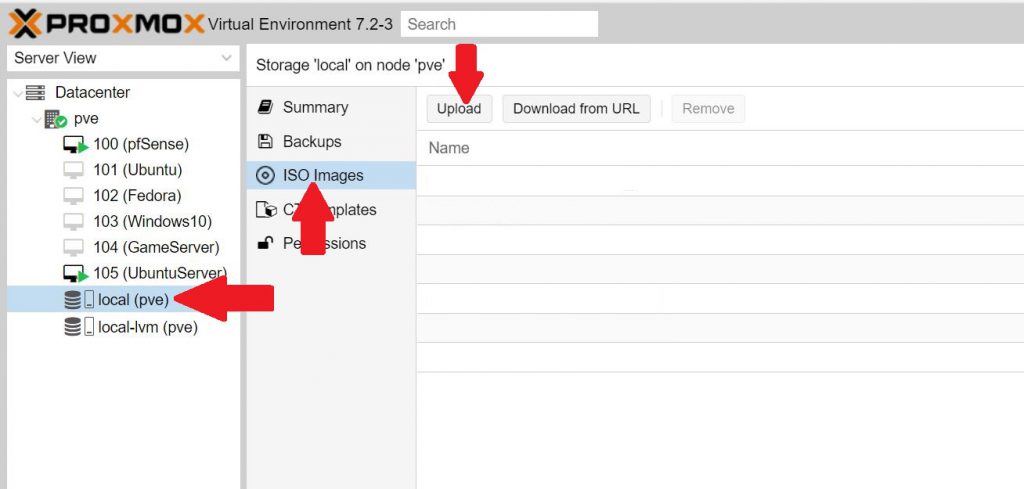Click the Storage 'local' on node 'pve' title

tap(351, 65)
